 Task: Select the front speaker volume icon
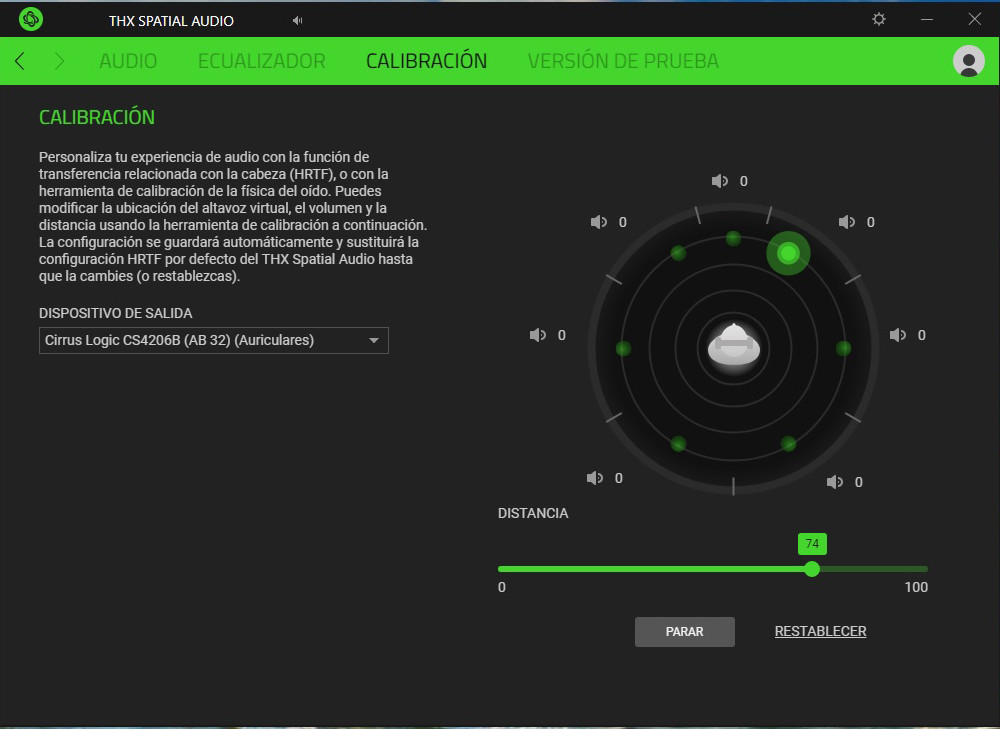click(720, 181)
